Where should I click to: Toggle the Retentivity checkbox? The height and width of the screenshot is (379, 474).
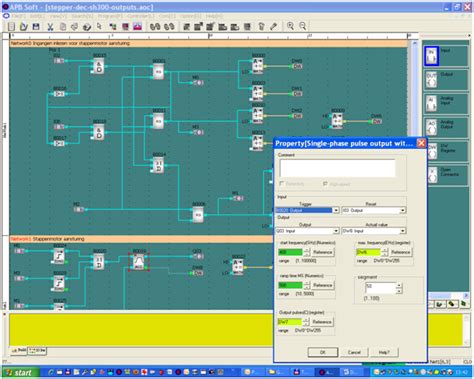tap(282, 184)
